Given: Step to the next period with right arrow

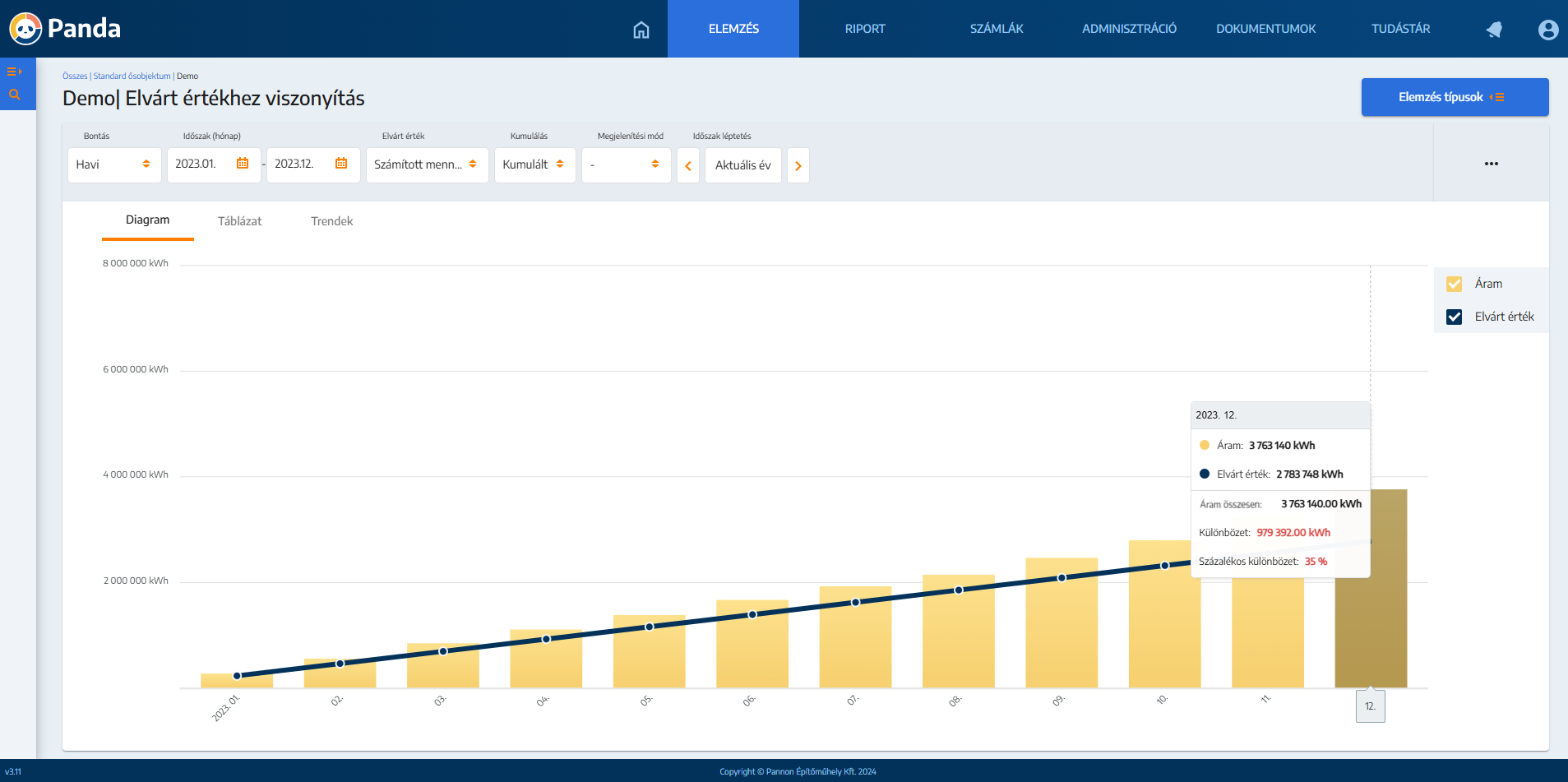Looking at the screenshot, I should click(x=798, y=165).
